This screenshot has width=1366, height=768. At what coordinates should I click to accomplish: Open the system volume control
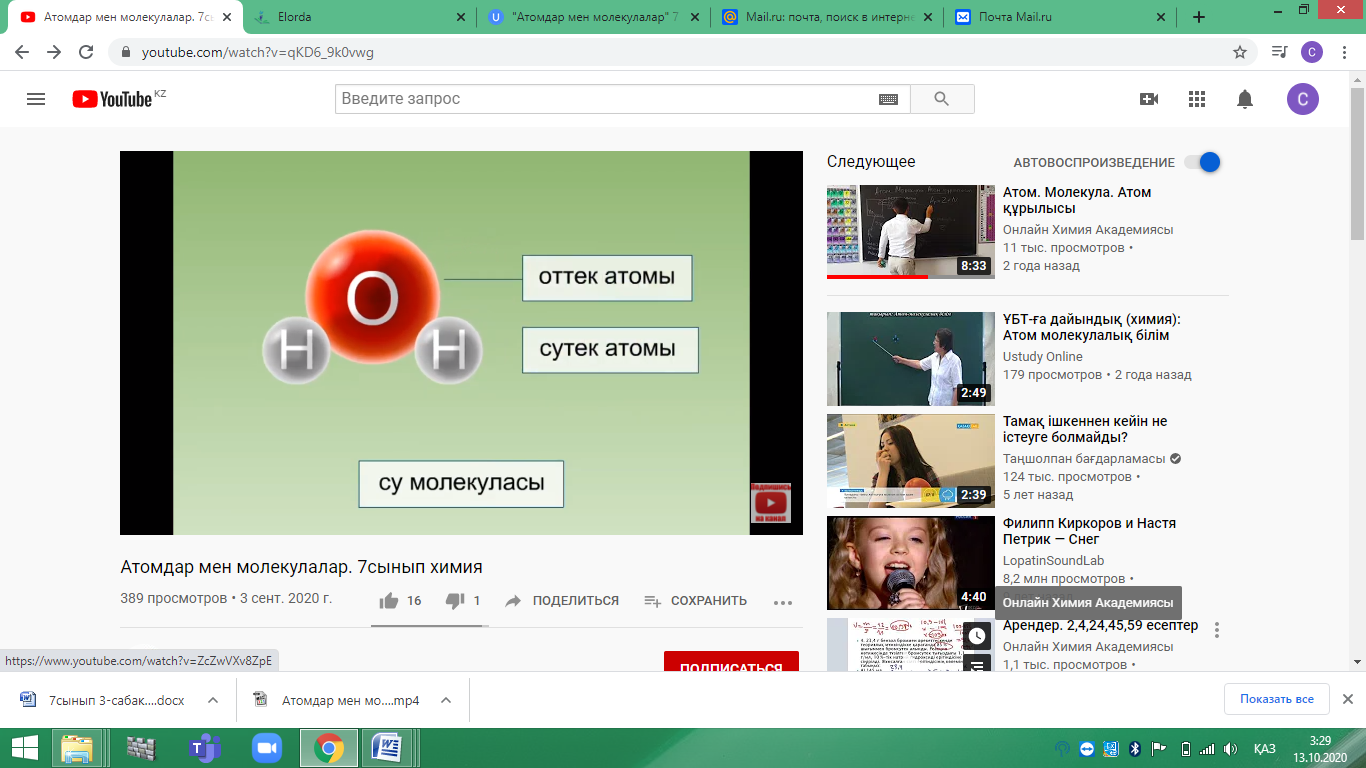[1230, 749]
